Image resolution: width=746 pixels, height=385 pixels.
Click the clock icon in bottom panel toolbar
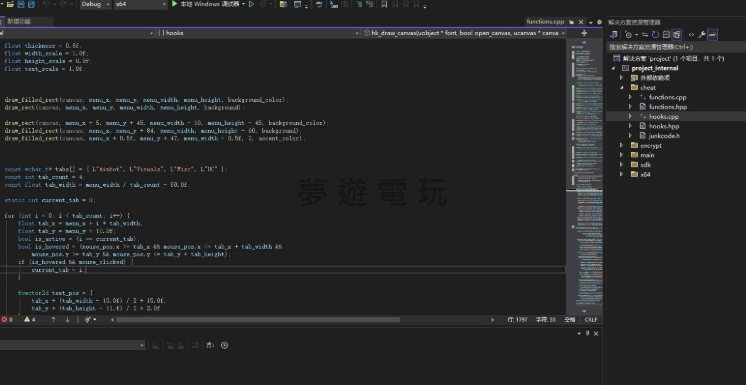pyautogui.click(x=225, y=346)
